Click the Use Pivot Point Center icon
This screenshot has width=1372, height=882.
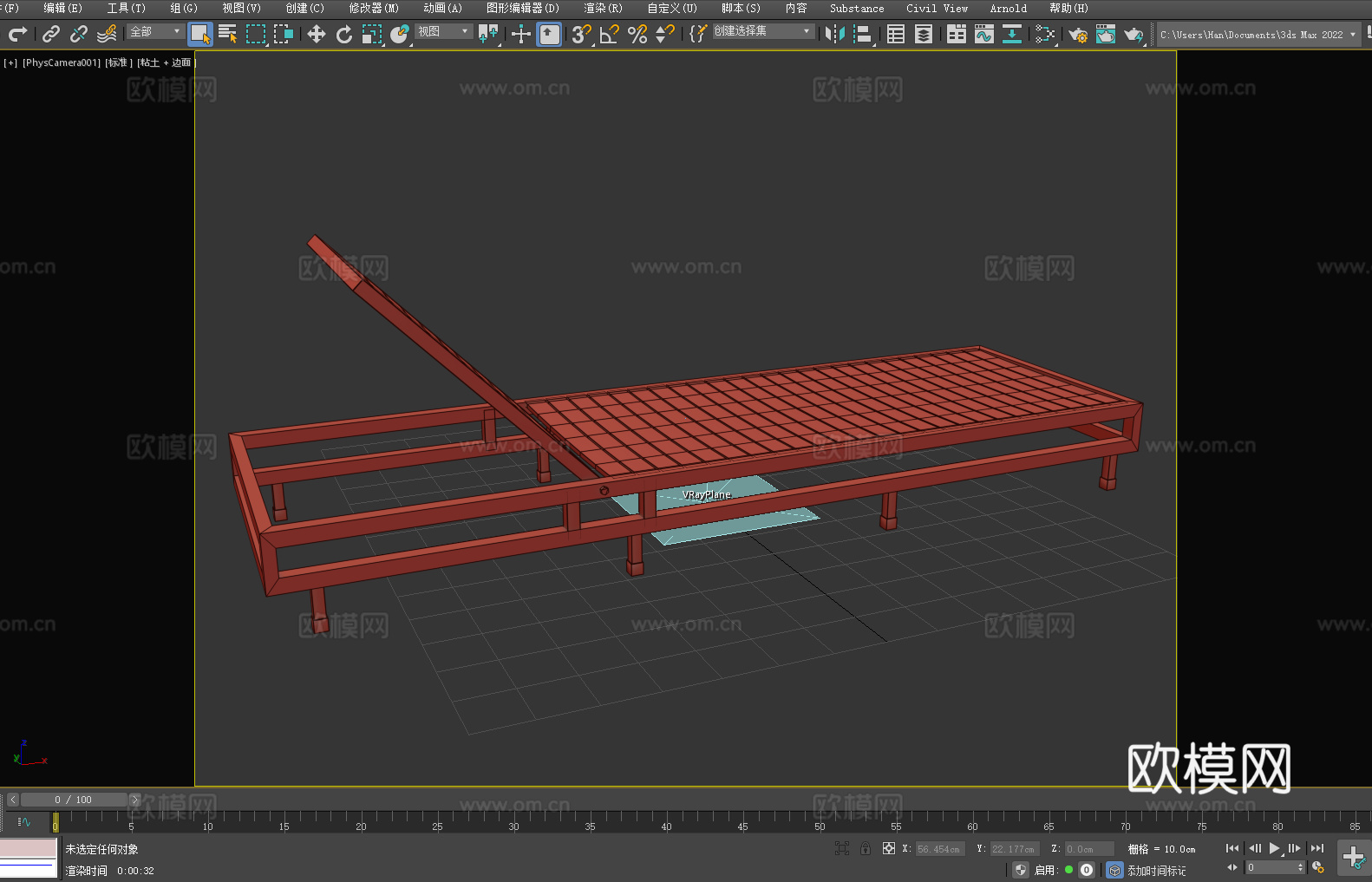[488, 34]
